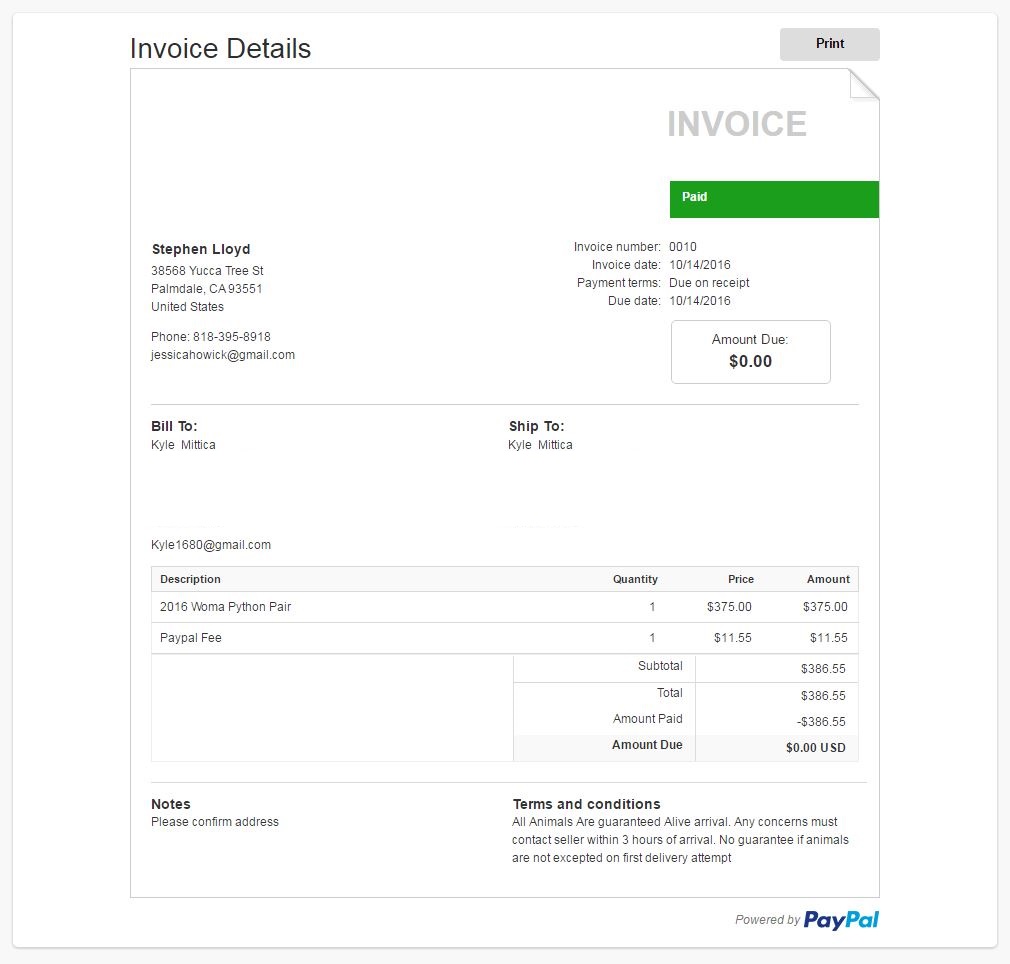Click the Amount column header
This screenshot has width=1010, height=964.
click(x=828, y=579)
